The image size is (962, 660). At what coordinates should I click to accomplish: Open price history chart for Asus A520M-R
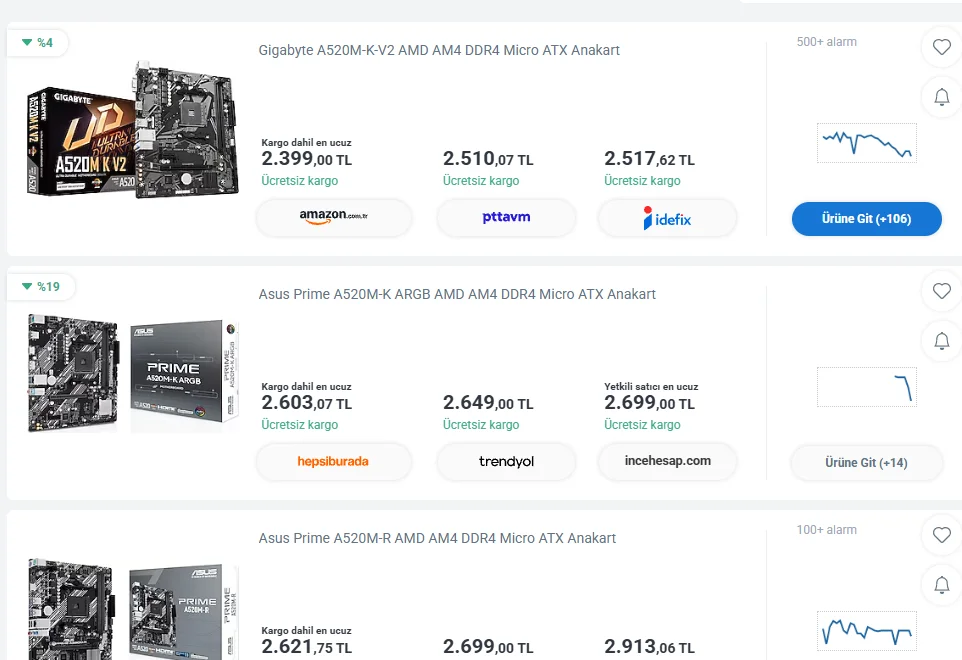(x=866, y=631)
